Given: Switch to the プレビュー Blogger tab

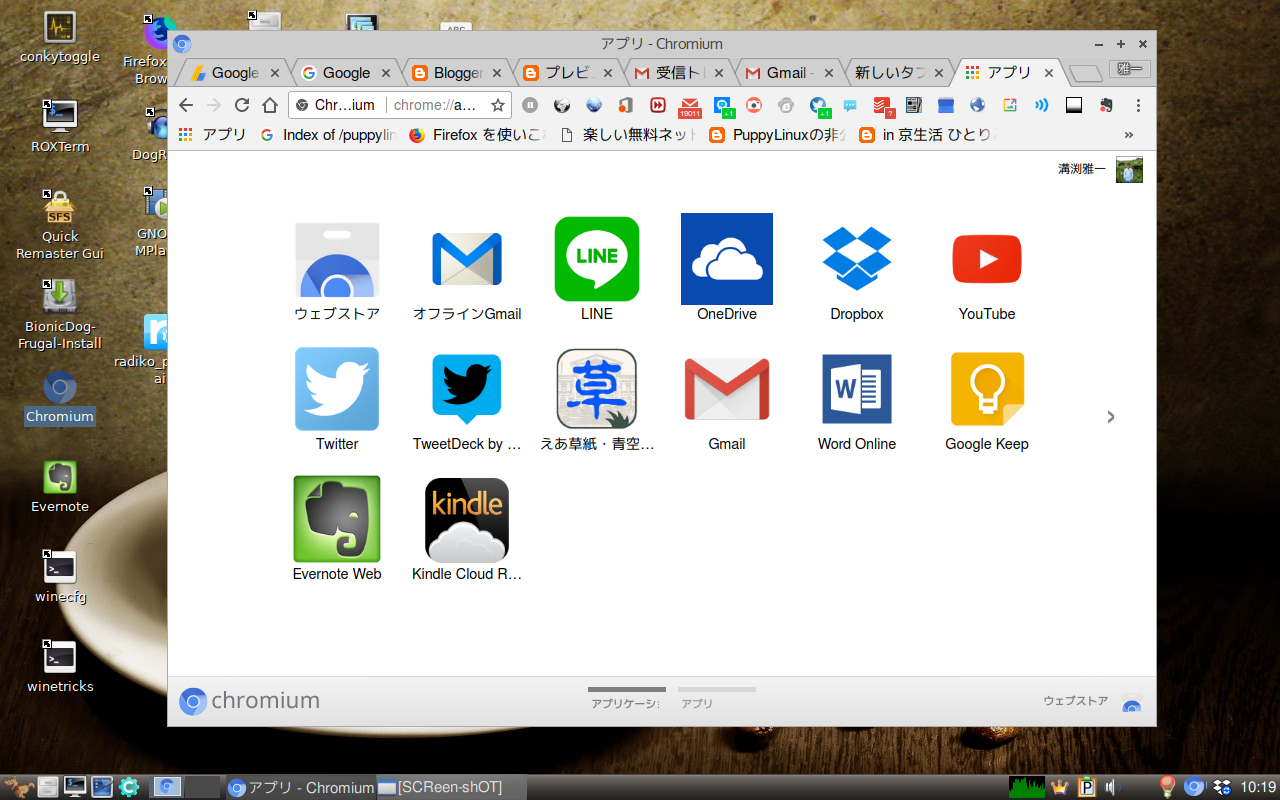Looking at the screenshot, I should [x=568, y=73].
